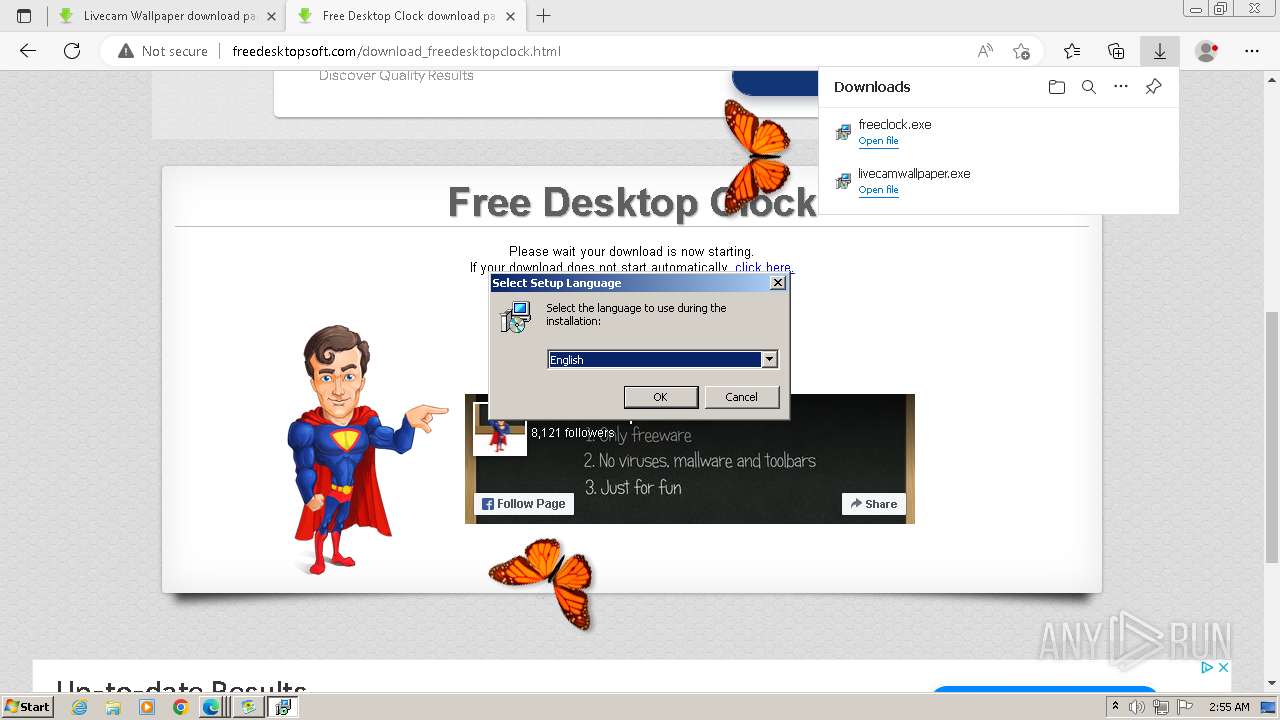The width and height of the screenshot is (1280, 720).
Task: Open the network tray icon
Action: tap(1161, 707)
